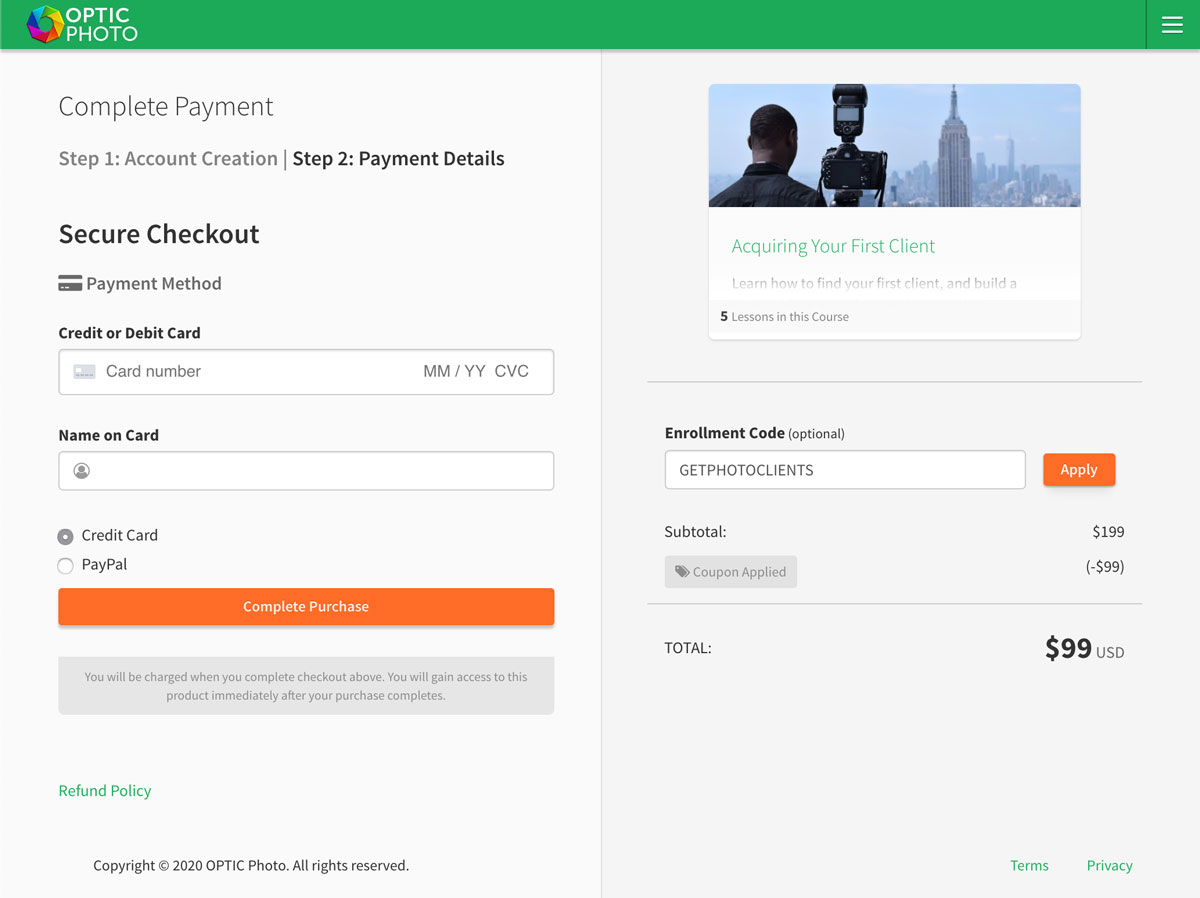
Task: Open the Refund Policy link
Action: click(x=105, y=791)
